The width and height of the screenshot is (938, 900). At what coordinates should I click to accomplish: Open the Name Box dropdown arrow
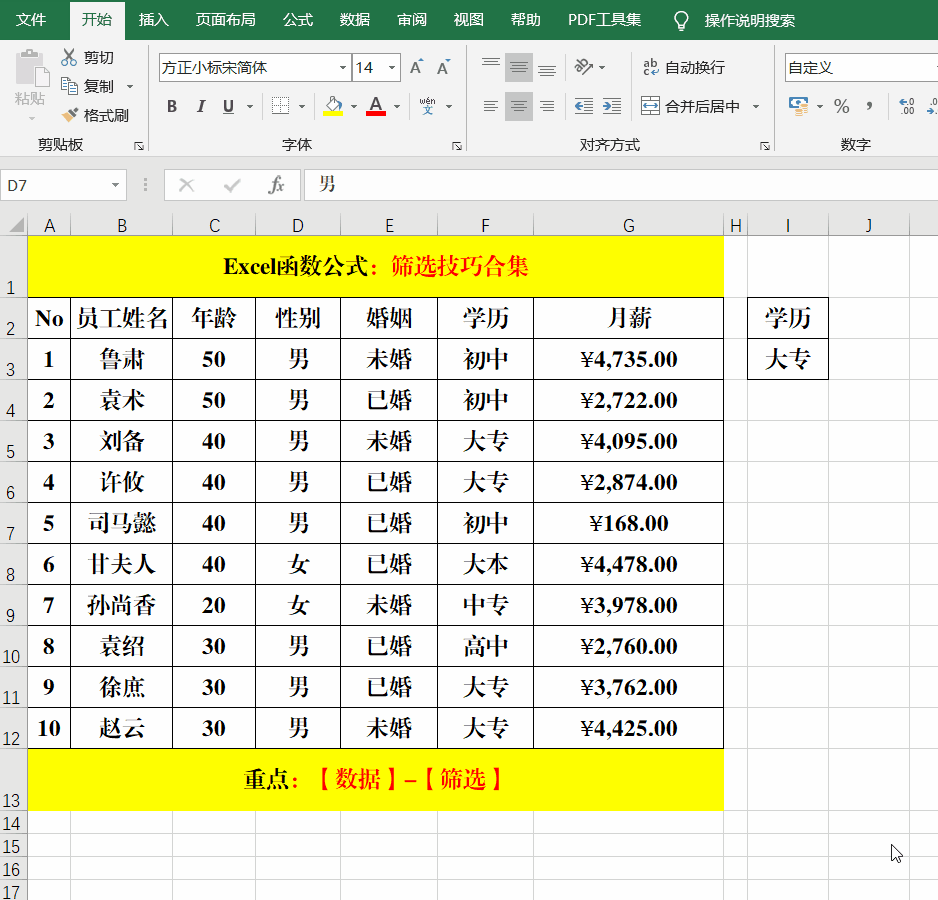pyautogui.click(x=115, y=186)
